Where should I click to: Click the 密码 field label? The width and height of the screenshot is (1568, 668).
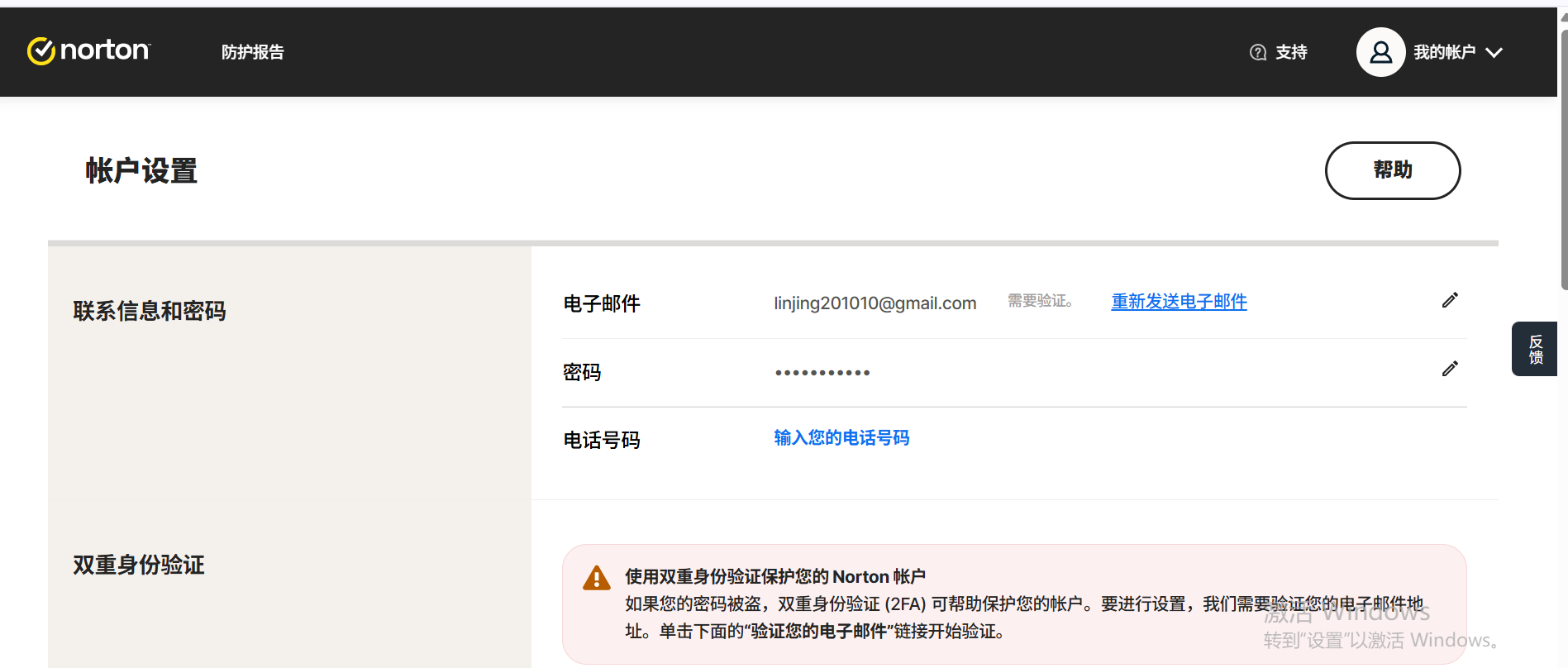pos(582,372)
